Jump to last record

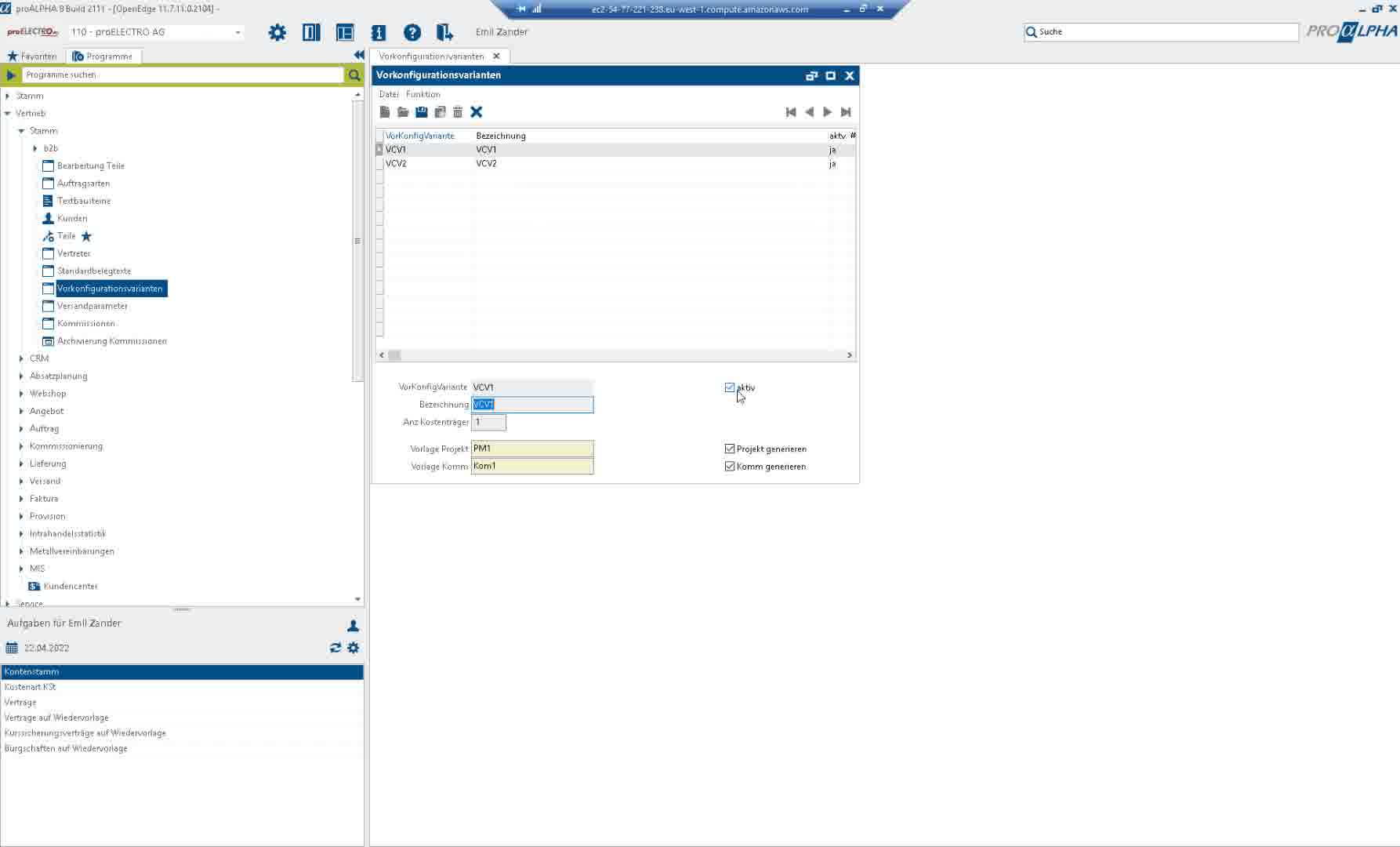pyautogui.click(x=846, y=112)
